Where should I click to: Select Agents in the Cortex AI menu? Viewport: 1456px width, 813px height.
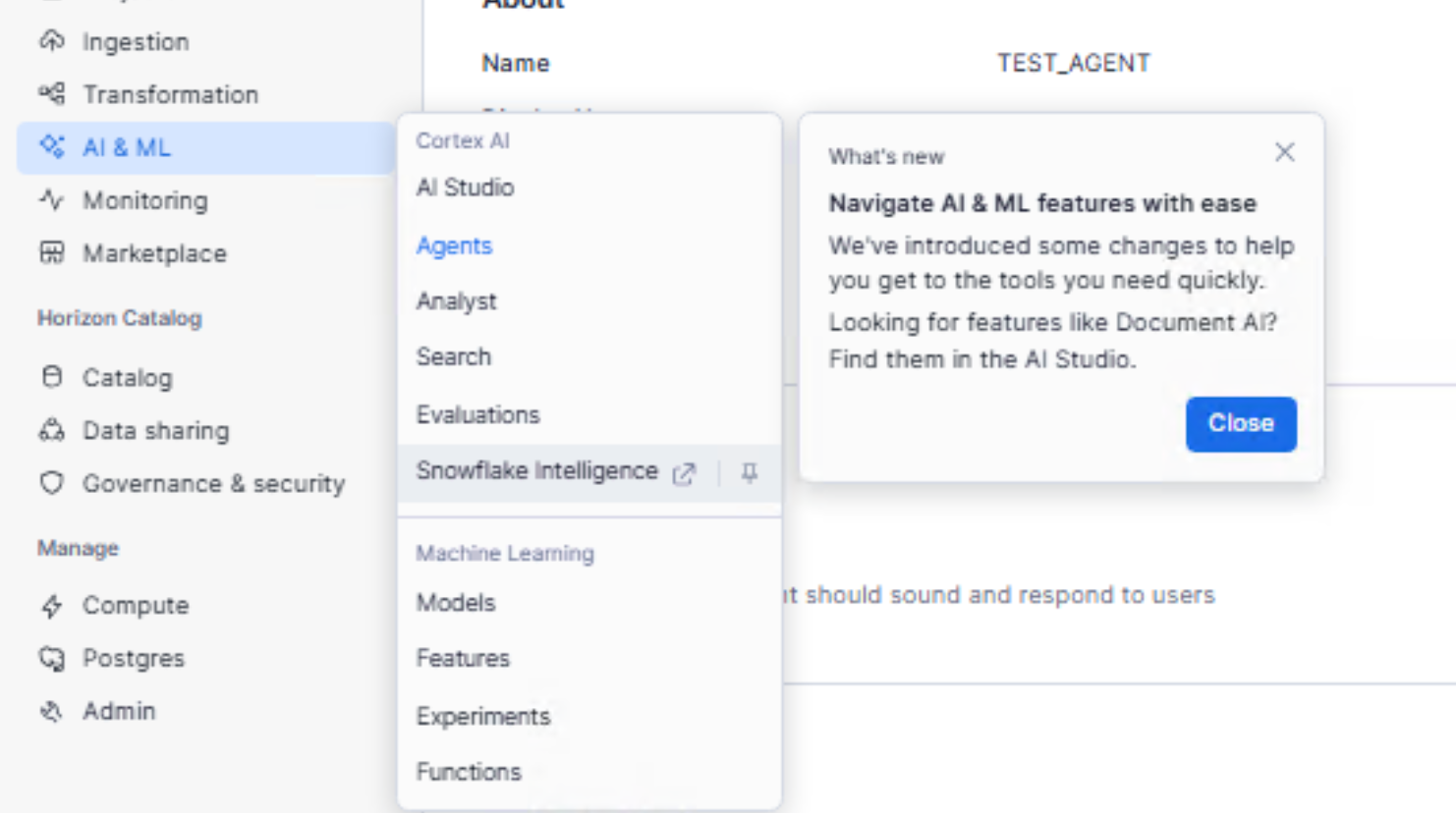(454, 245)
